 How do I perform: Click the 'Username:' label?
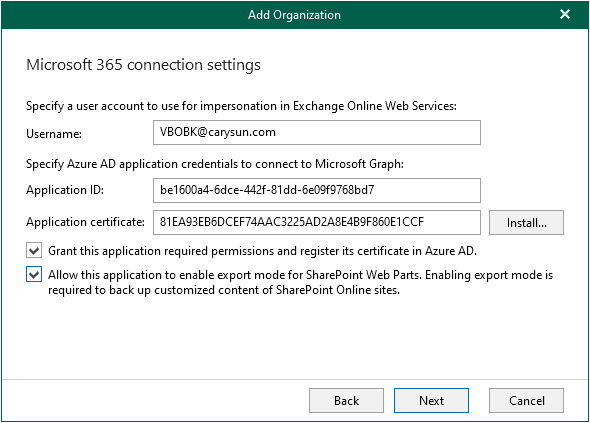pos(54,134)
